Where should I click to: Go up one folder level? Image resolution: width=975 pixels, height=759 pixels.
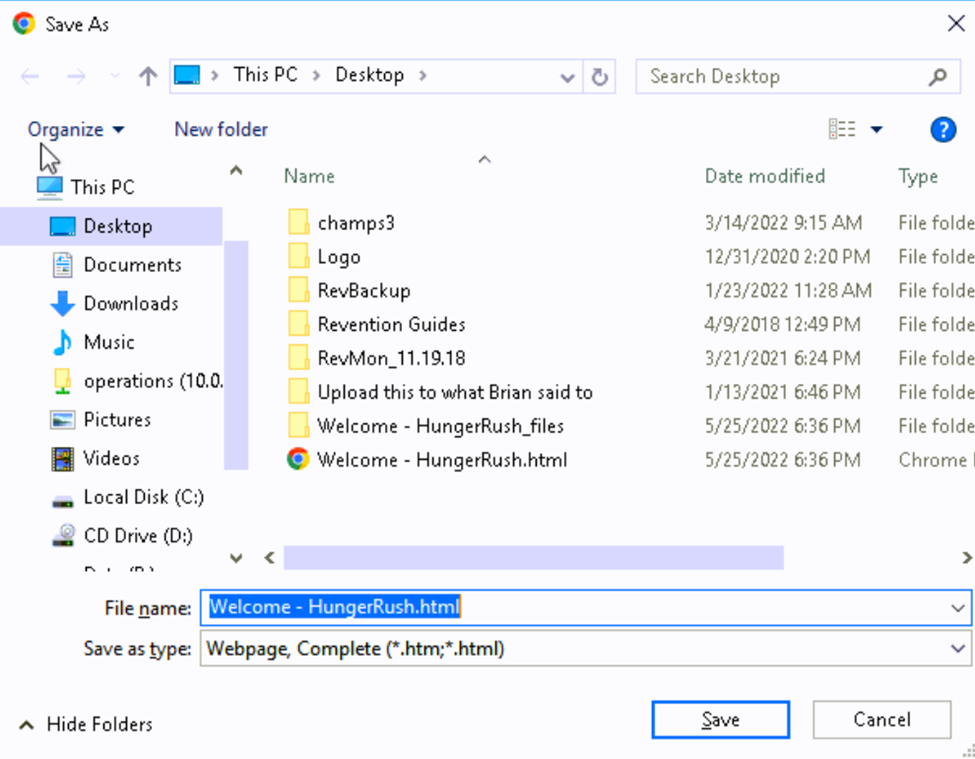(148, 76)
